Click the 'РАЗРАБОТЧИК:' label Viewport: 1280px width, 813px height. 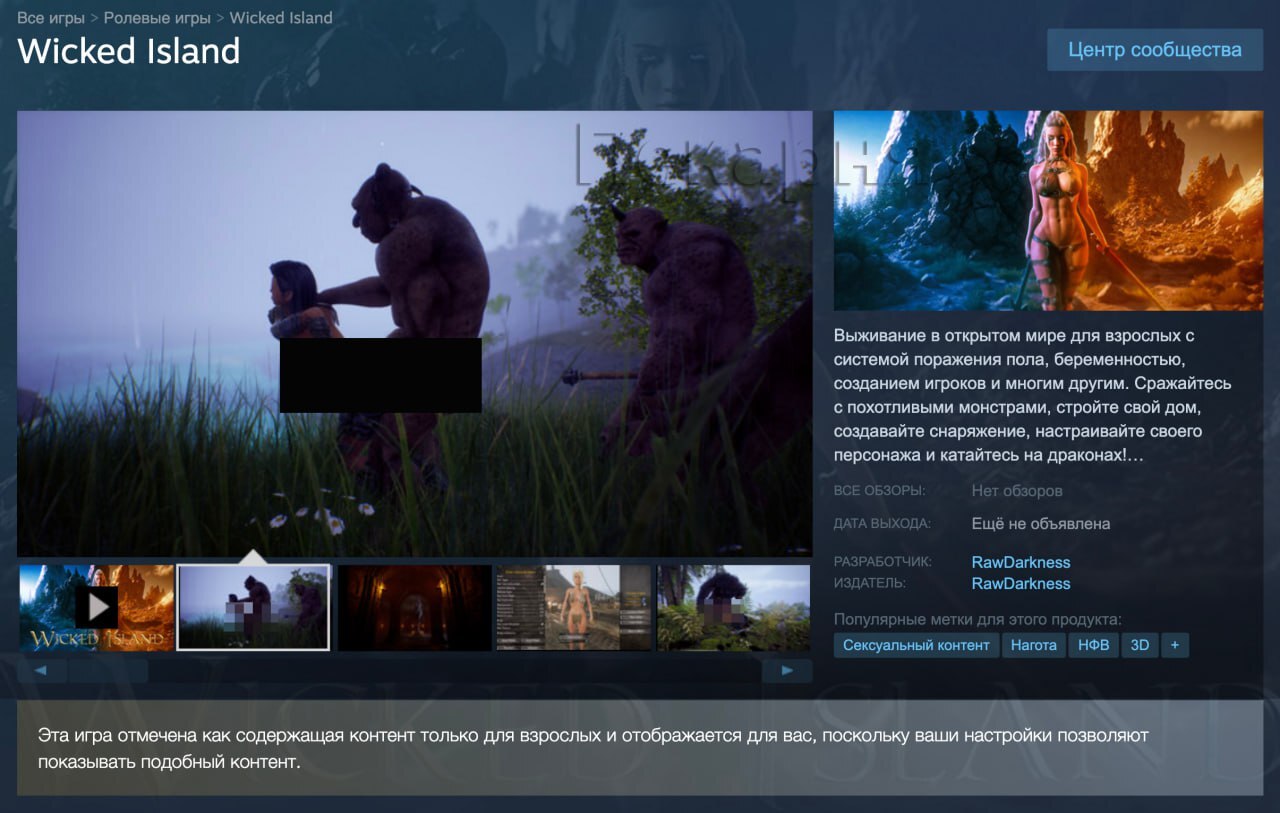coord(883,562)
